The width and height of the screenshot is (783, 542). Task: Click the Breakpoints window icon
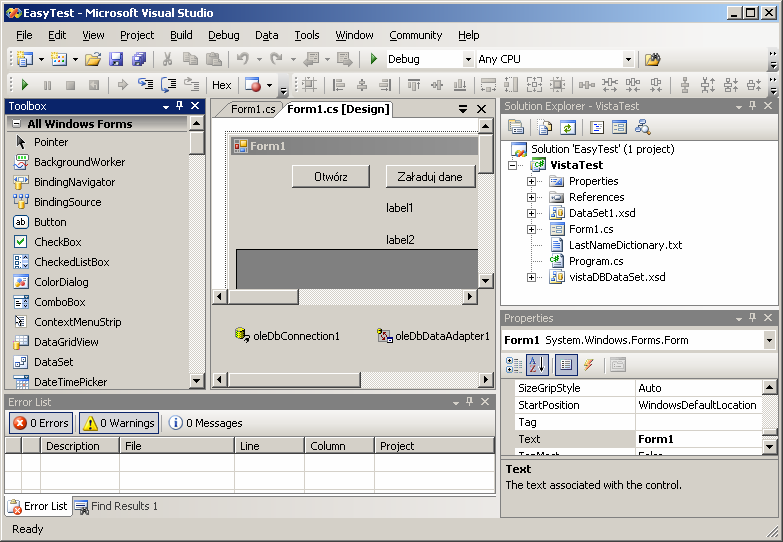point(253,84)
